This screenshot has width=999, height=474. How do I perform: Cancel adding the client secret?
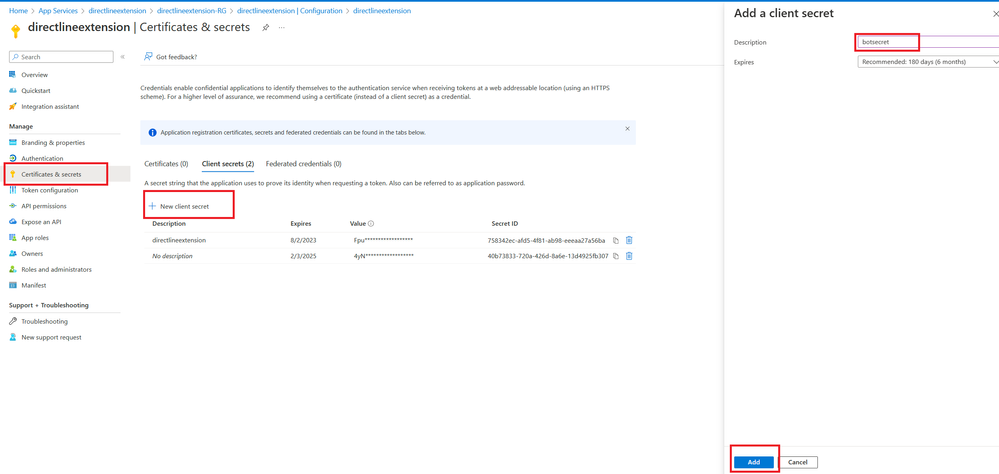click(798, 463)
